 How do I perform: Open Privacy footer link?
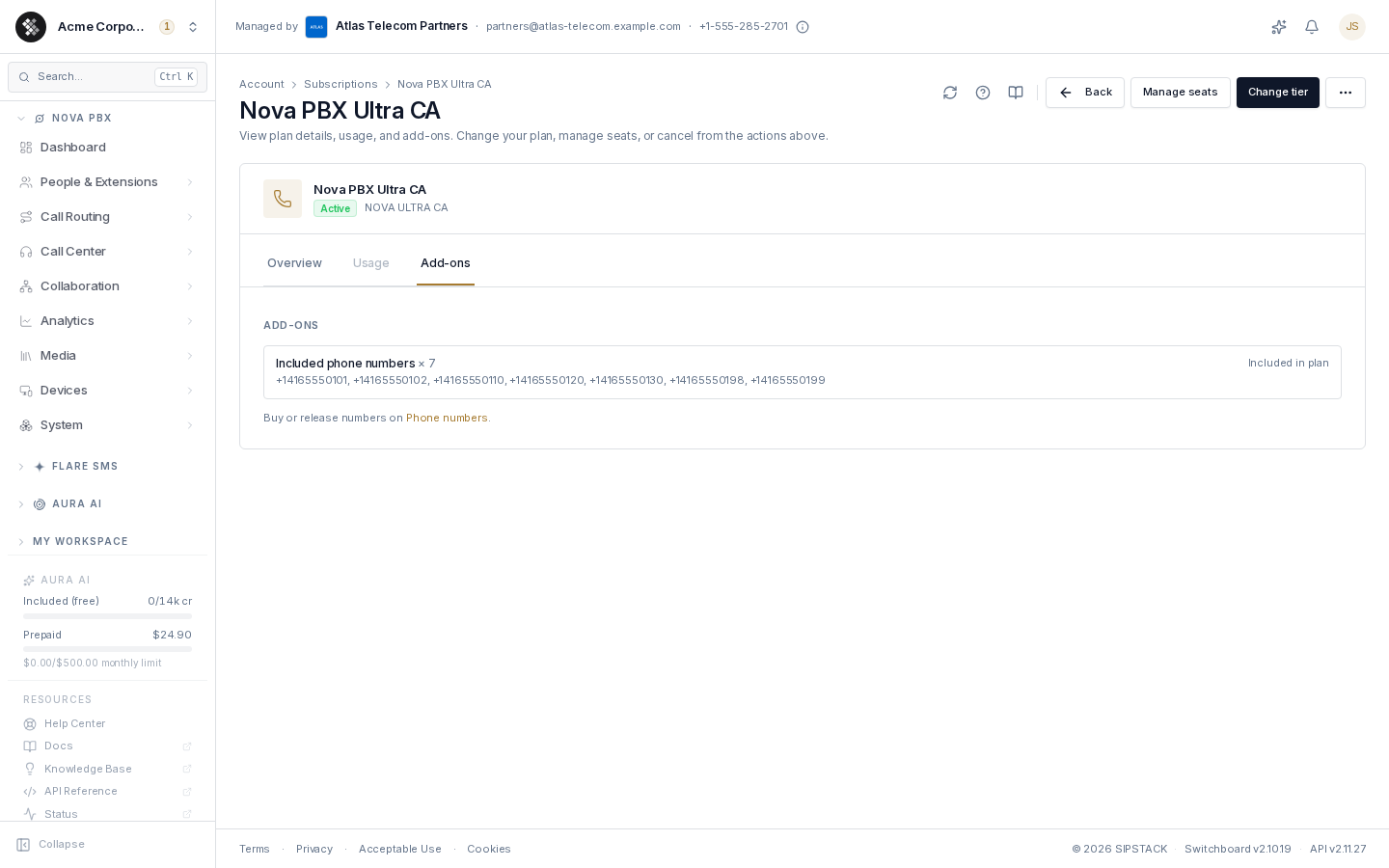(314, 850)
